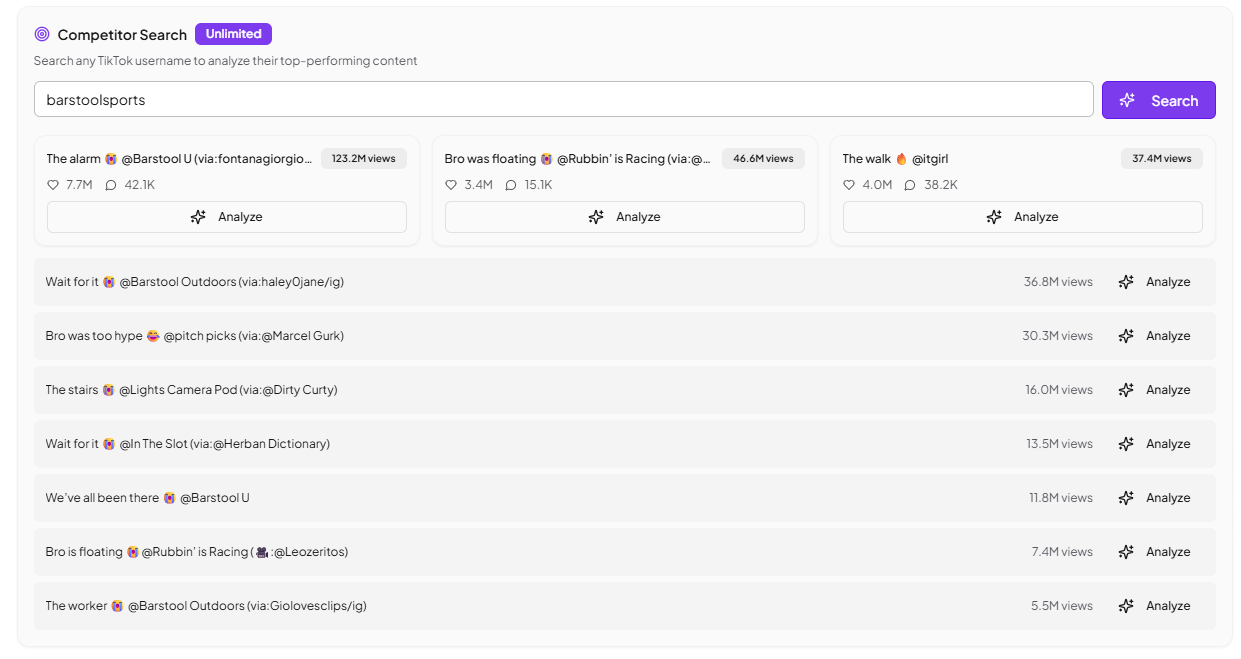Click the sparkle icon next to Wait for it Analyze
Screen dimensions: 1241x659
tap(1127, 281)
